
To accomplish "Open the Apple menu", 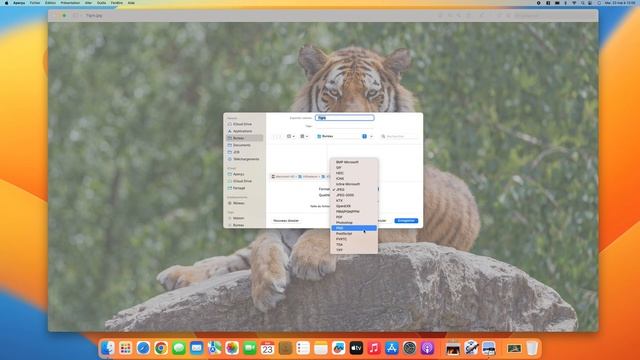I will click(6, 3).
